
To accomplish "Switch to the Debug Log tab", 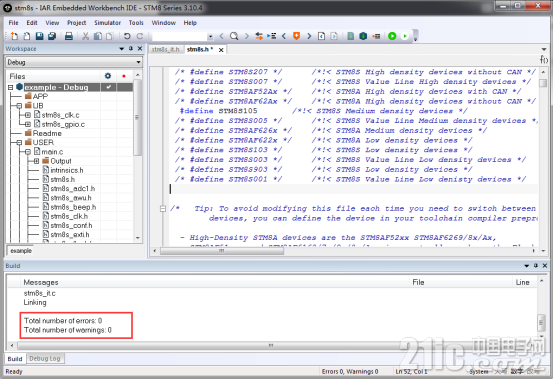I will pos(45,358).
